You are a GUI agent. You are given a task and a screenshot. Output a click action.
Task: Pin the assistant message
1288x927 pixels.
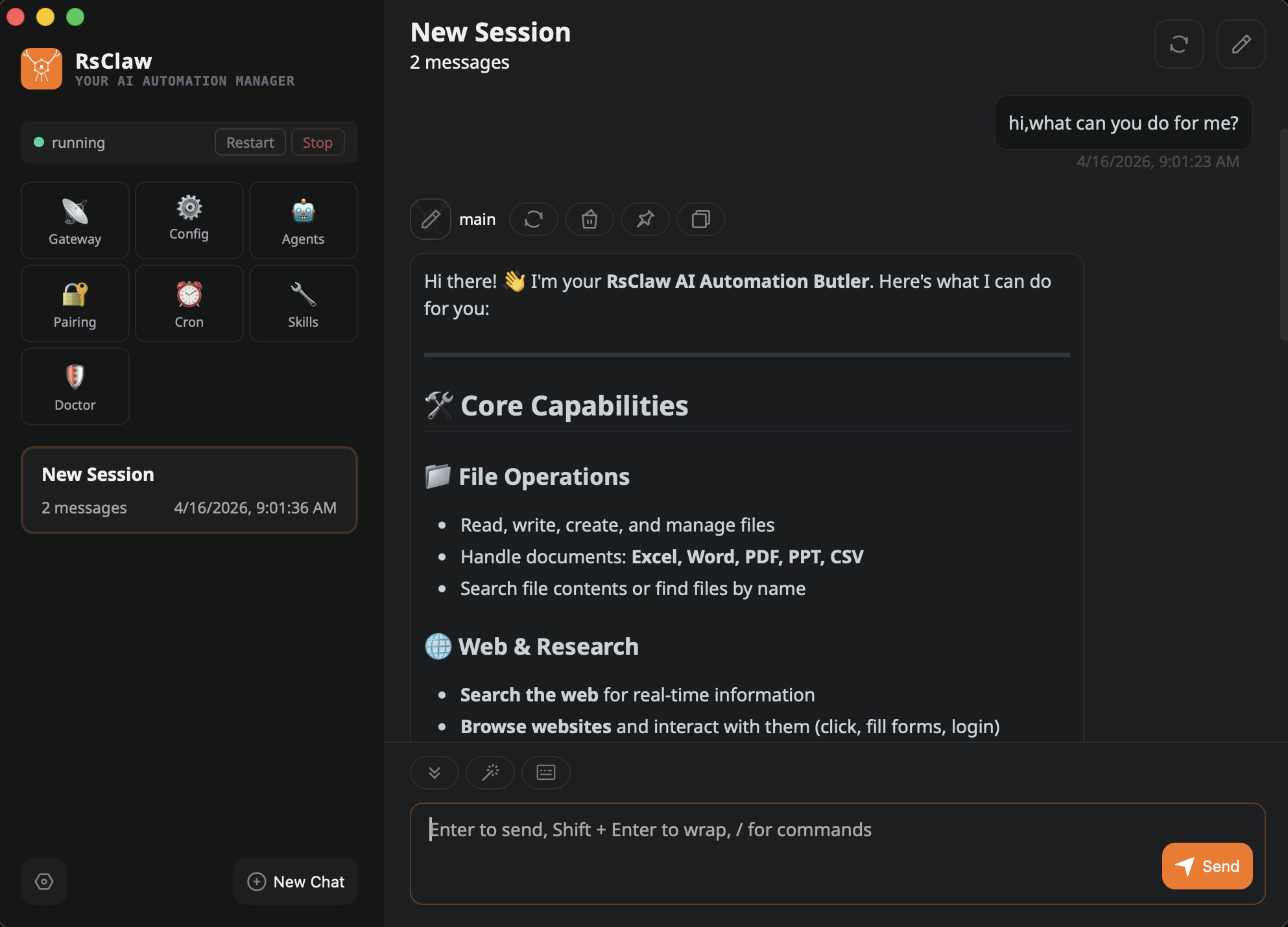pos(645,219)
